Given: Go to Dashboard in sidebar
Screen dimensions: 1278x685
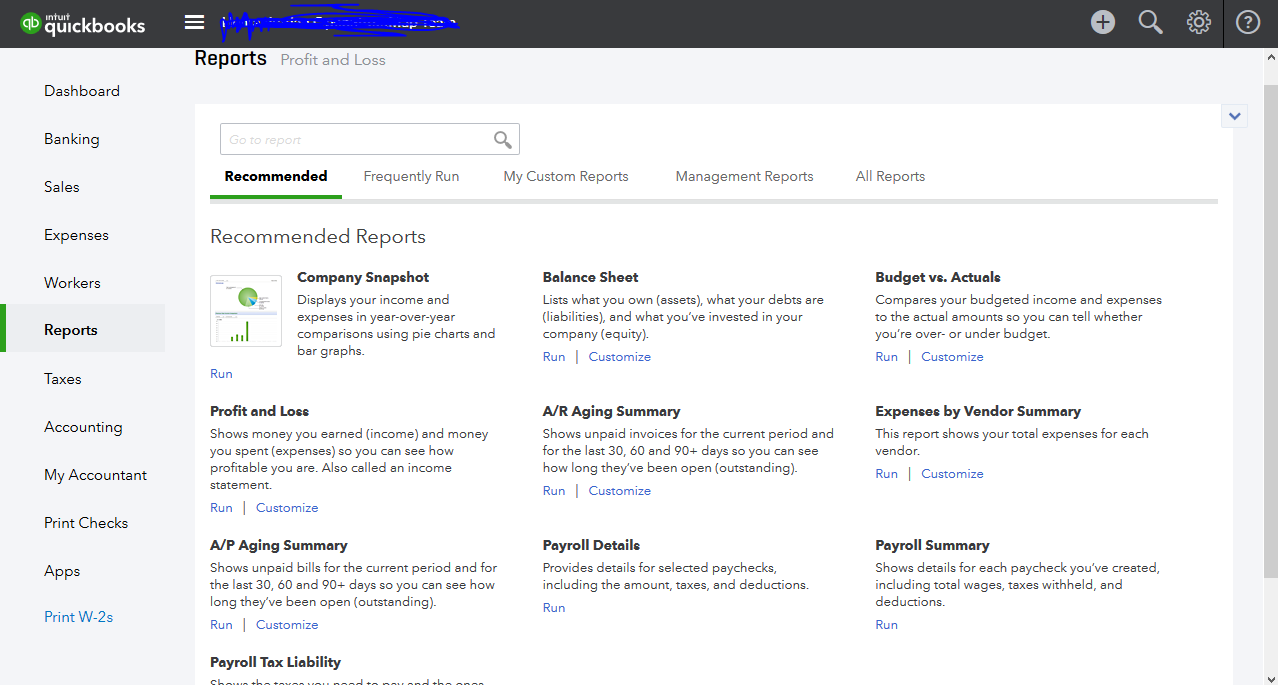Looking at the screenshot, I should pyautogui.click(x=82, y=91).
